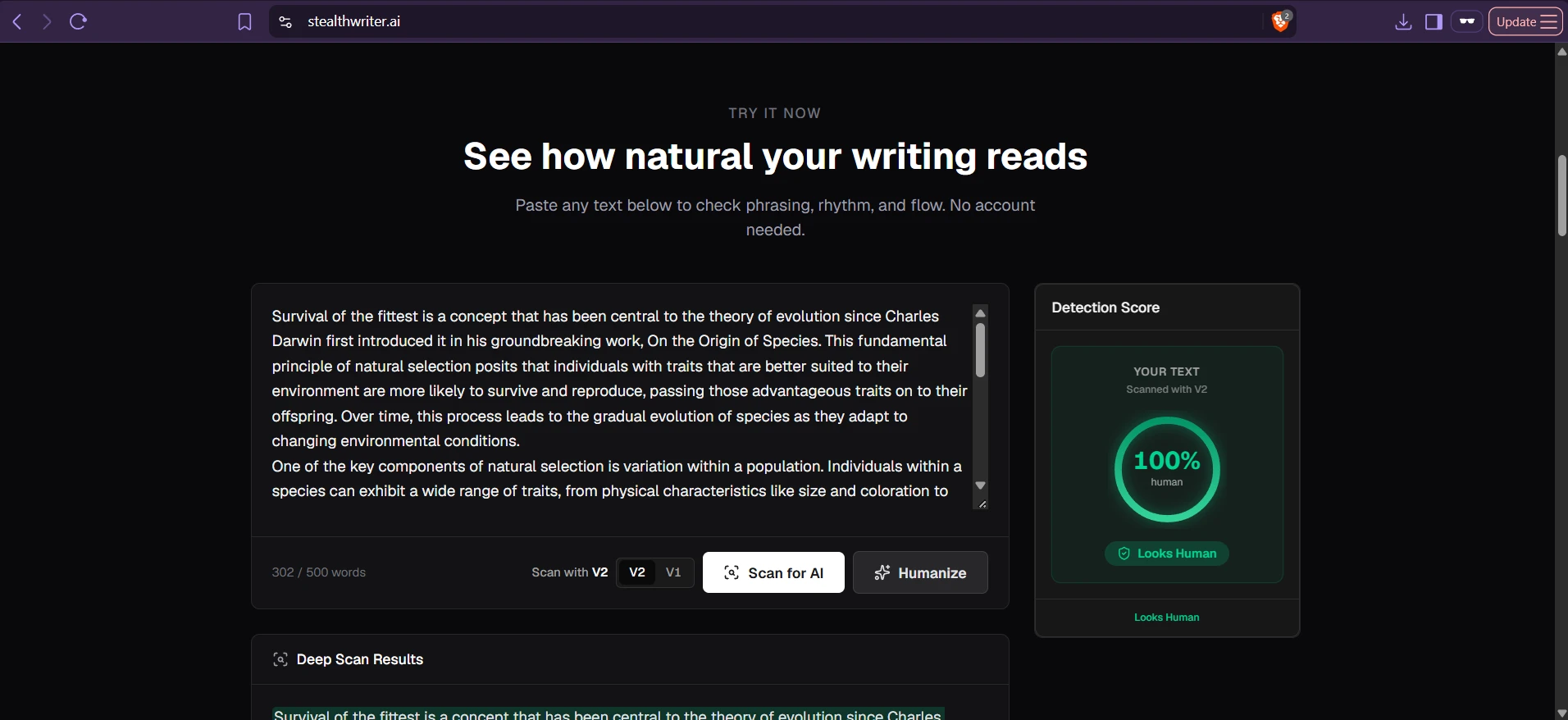
Task: Toggle browser sidebar panel
Action: [1434, 22]
